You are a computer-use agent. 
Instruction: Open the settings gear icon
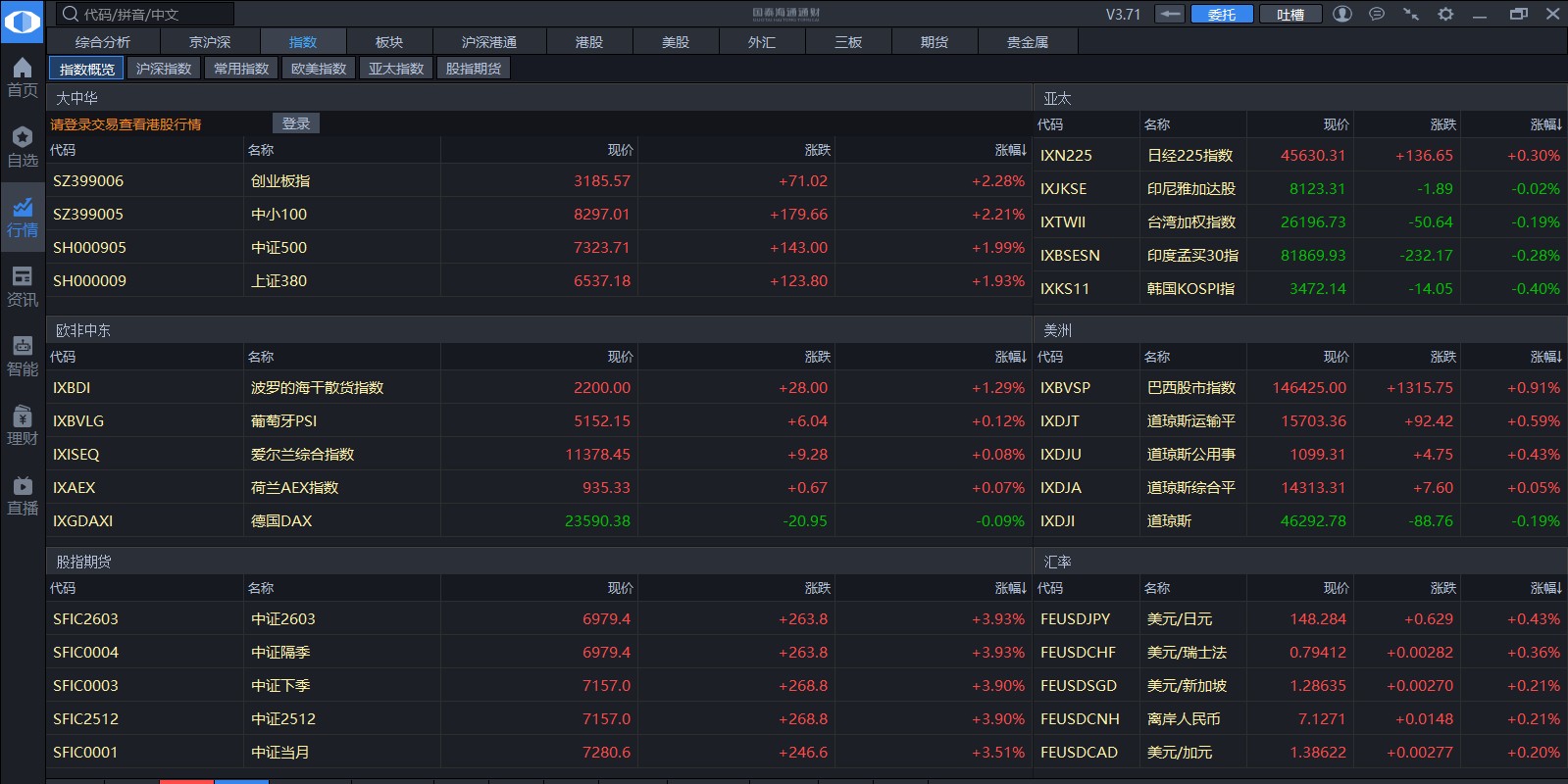(1445, 14)
